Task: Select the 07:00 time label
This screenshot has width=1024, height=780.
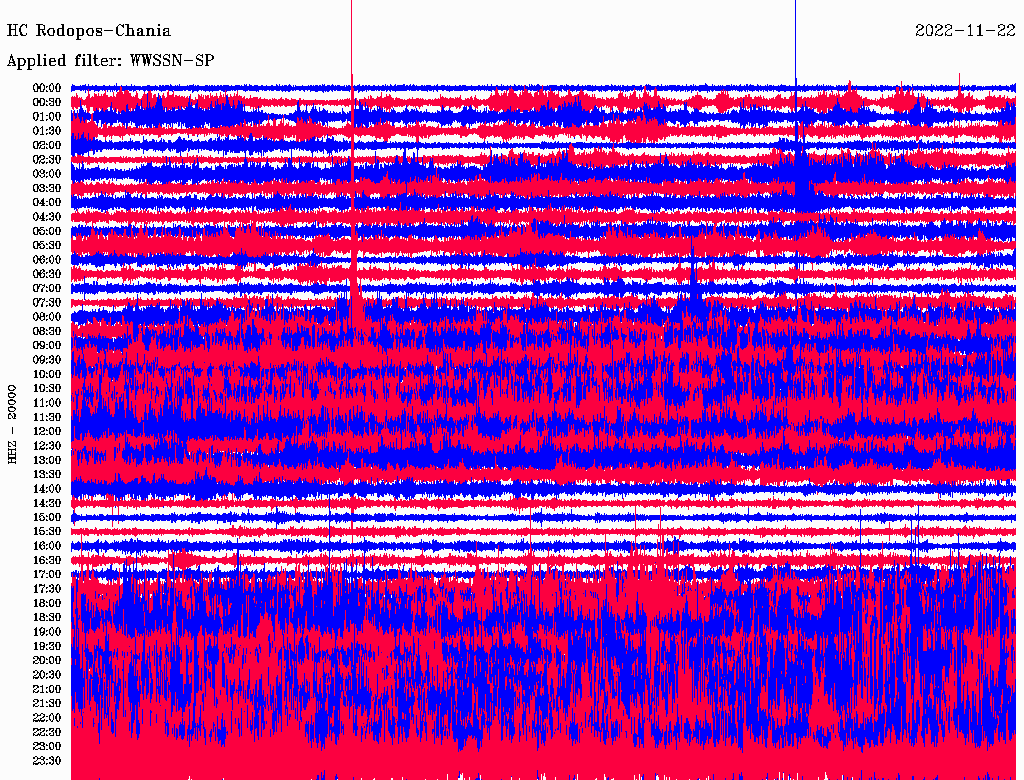Action: tap(47, 289)
